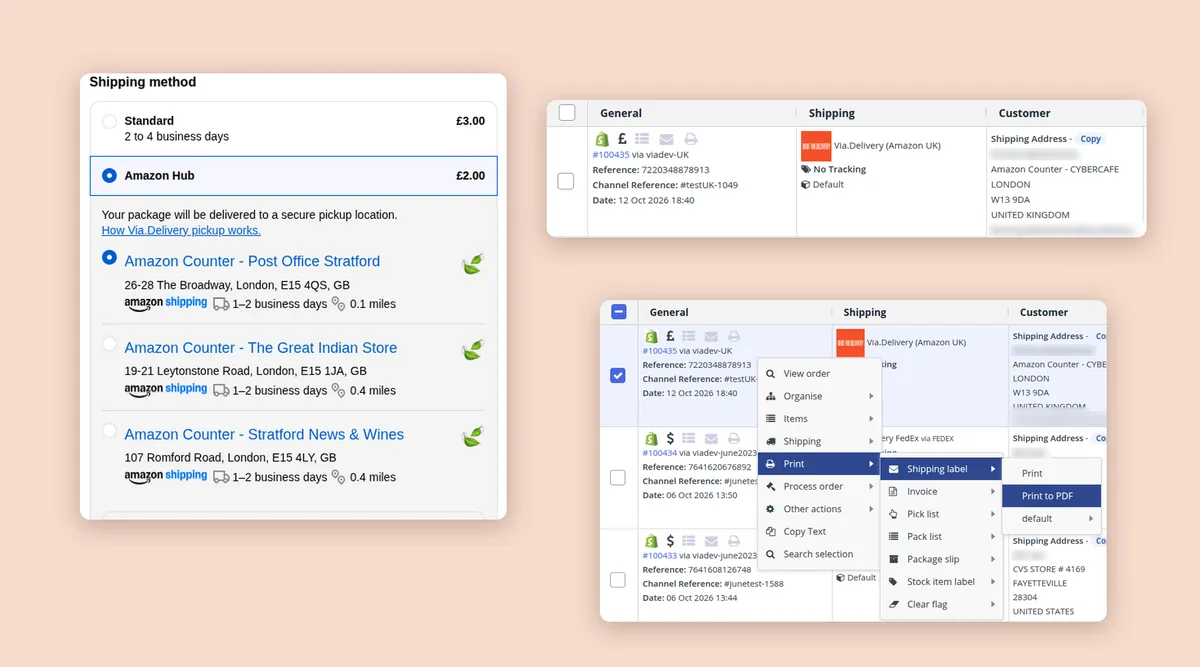Expand the Items submenu
Viewport: 1200px width, 667px height.
tap(819, 419)
